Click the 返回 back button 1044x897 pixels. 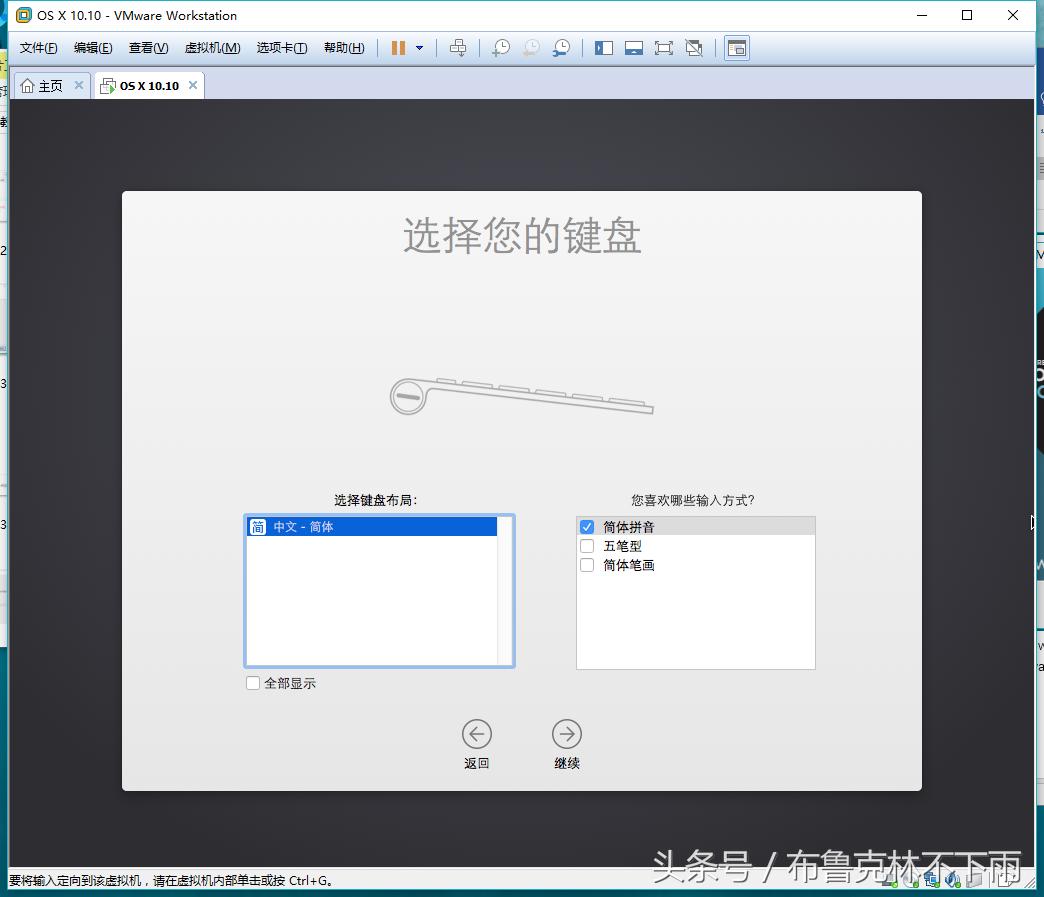[x=477, y=734]
